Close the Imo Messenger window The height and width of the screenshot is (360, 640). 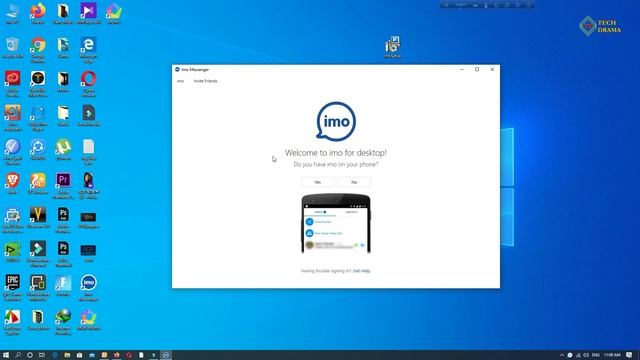click(492, 69)
